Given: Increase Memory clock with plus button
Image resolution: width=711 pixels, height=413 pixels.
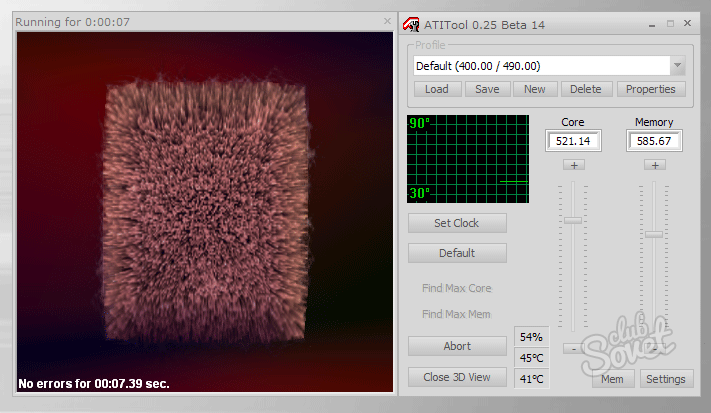Looking at the screenshot, I should click(x=655, y=165).
